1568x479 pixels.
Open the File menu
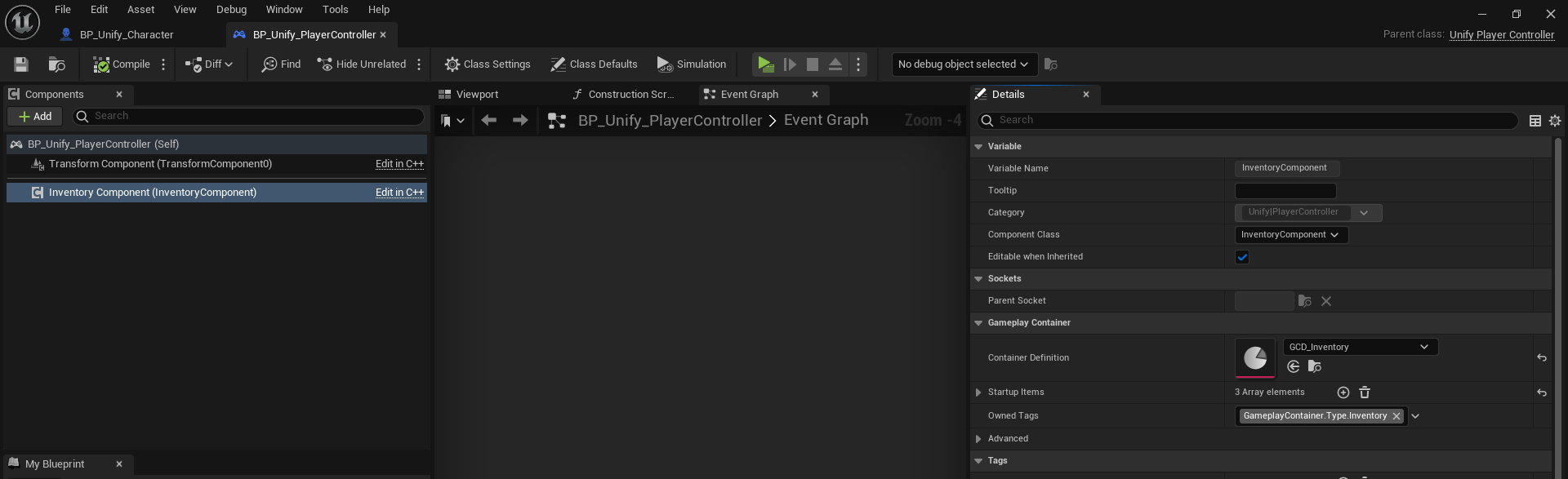(63, 10)
